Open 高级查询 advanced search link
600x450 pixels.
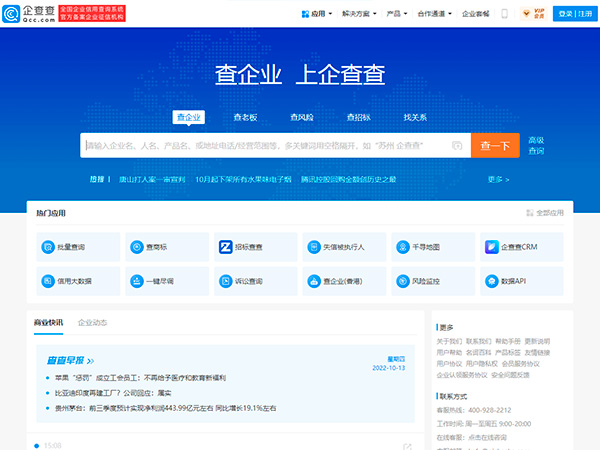pyautogui.click(x=536, y=145)
